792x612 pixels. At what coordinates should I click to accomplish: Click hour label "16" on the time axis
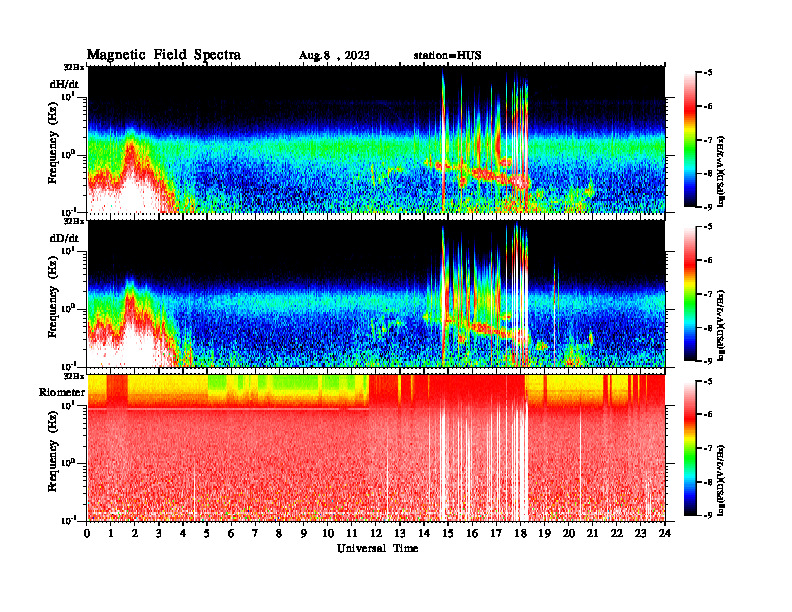coord(472,533)
